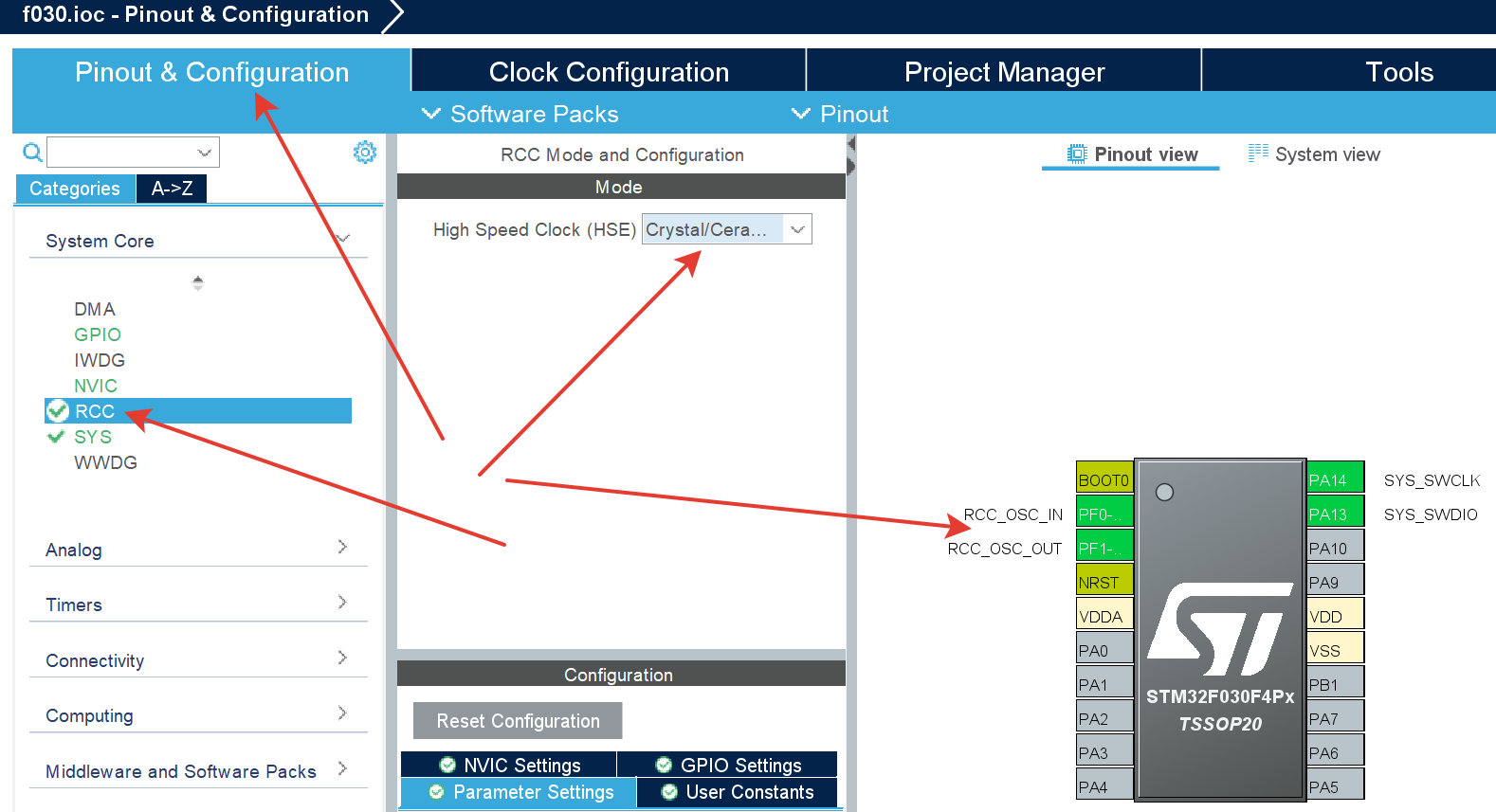Click the RCC enabled checkmark icon
Viewport: 1496px width, 812px height.
(x=58, y=411)
